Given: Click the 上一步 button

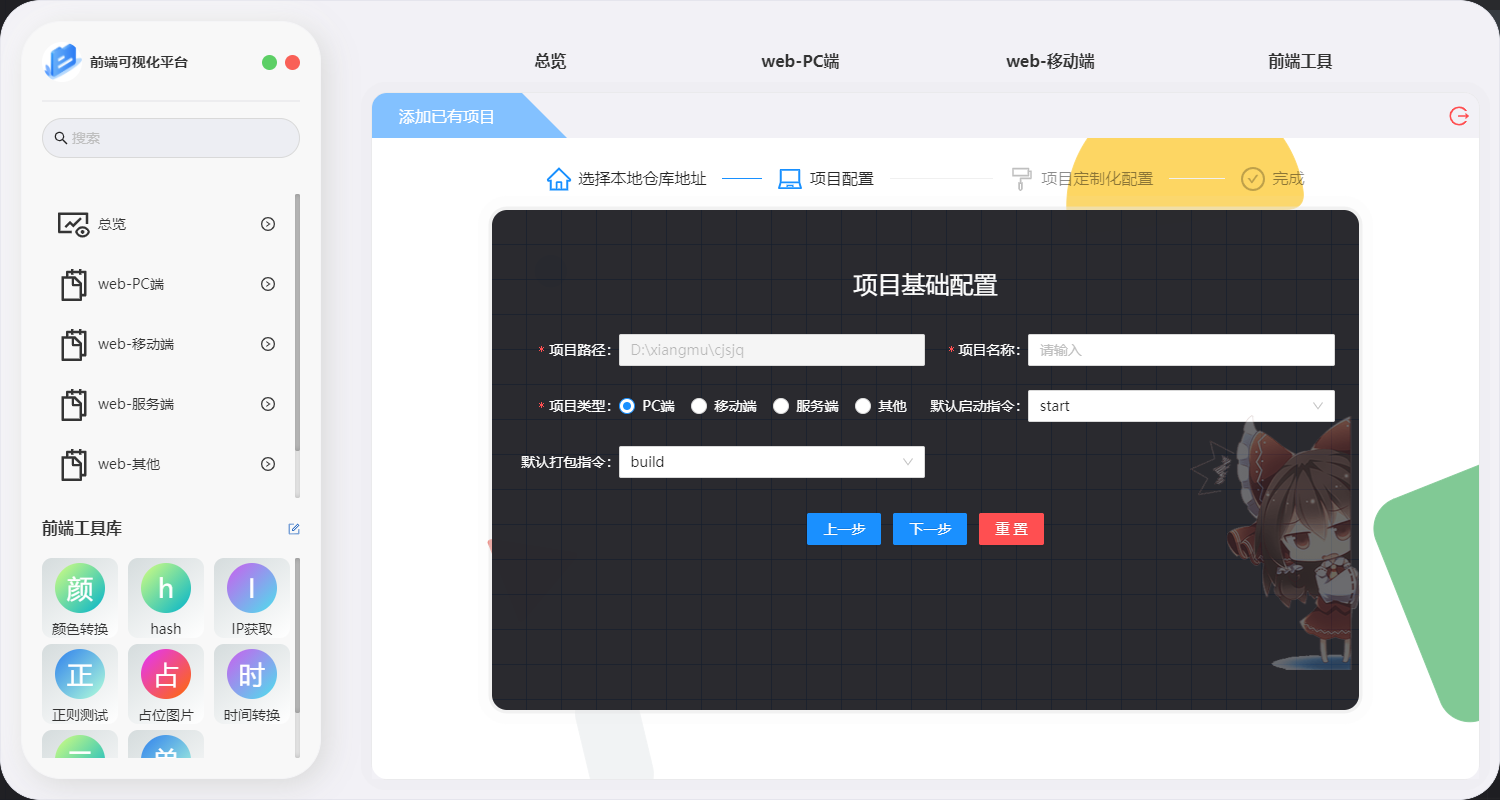Looking at the screenshot, I should tap(844, 529).
